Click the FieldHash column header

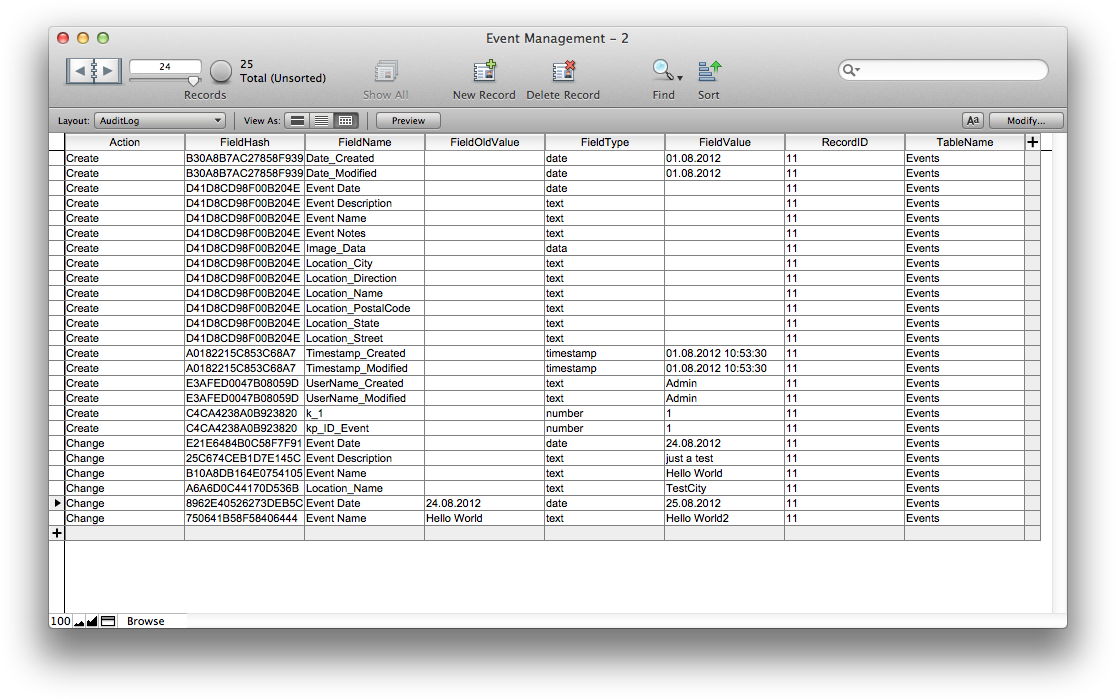(245, 142)
